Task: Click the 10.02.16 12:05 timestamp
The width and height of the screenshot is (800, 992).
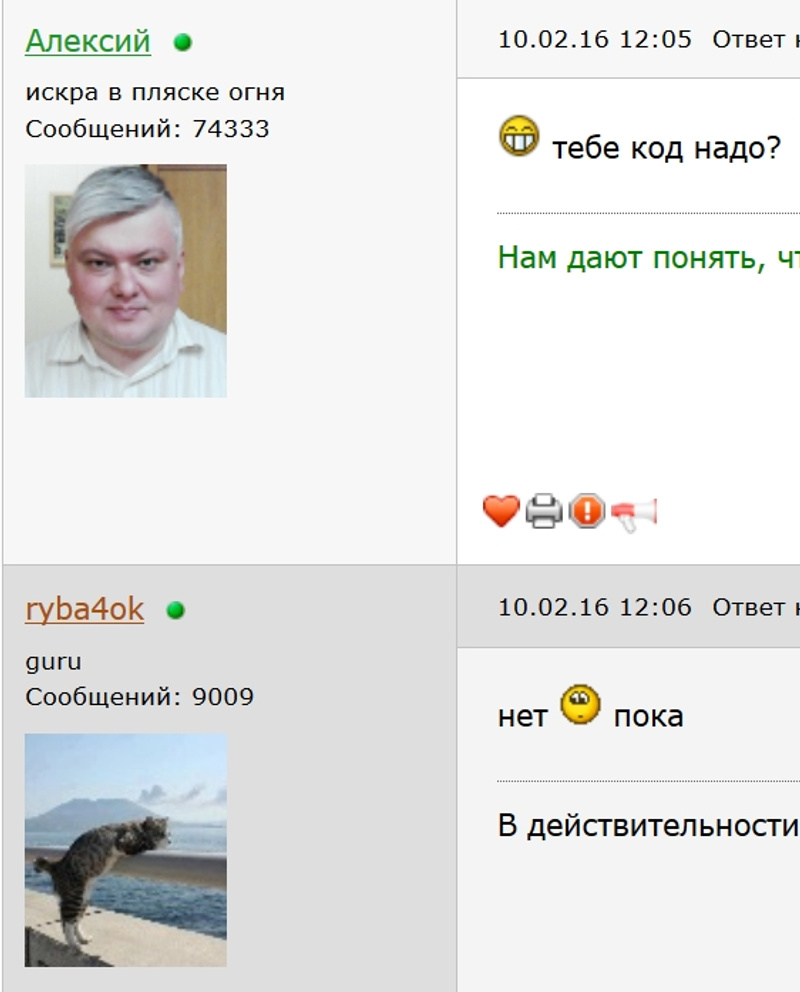Action: [x=595, y=40]
